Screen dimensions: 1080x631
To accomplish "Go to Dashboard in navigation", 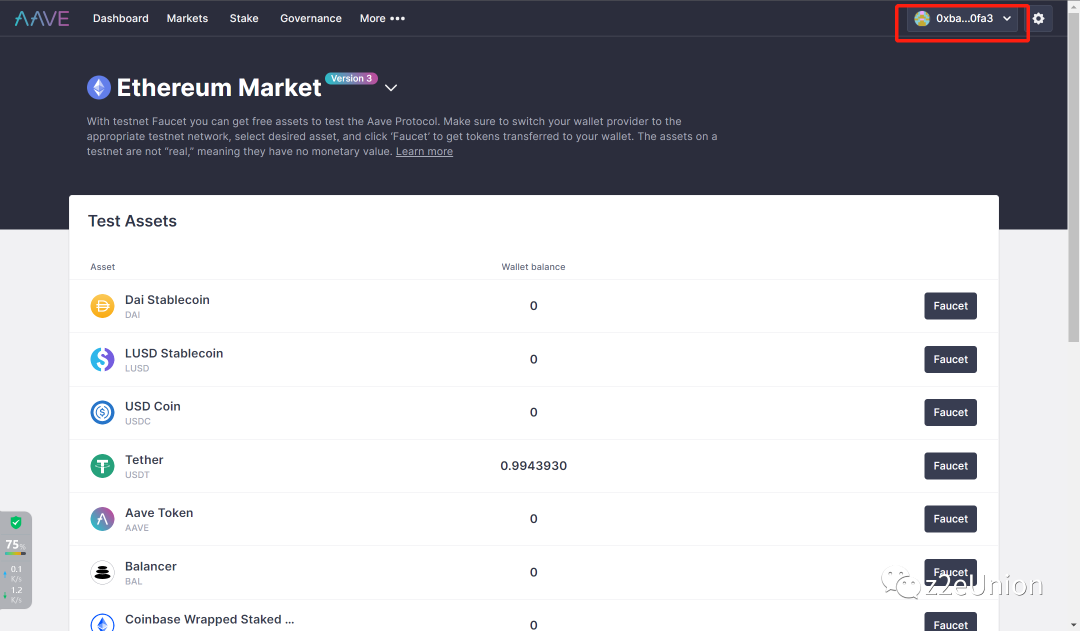I will 120,18.
